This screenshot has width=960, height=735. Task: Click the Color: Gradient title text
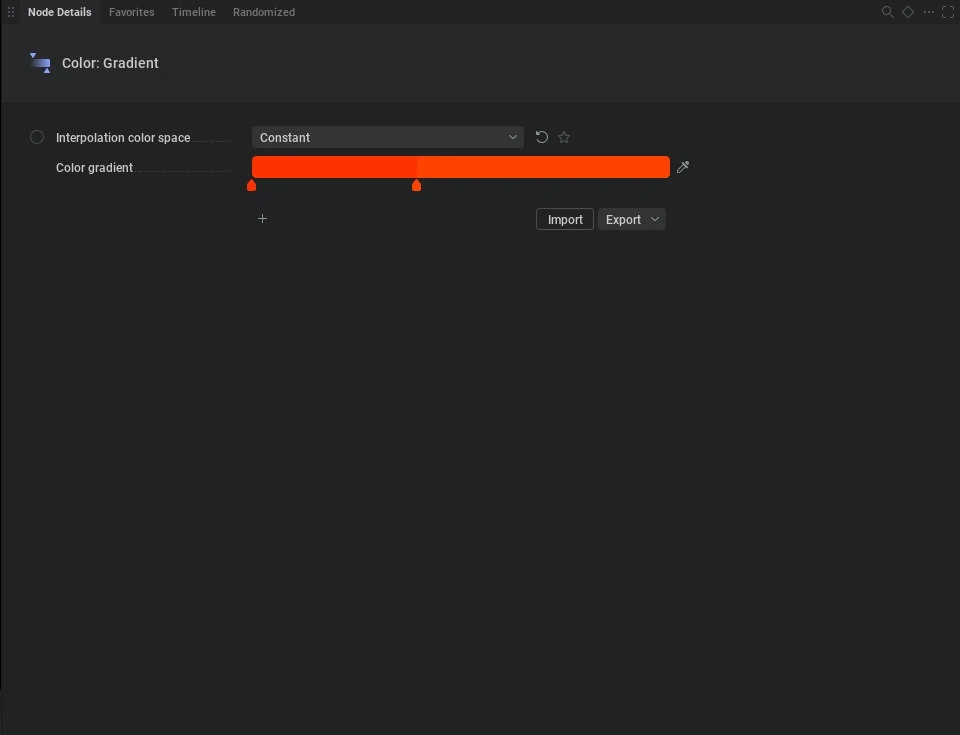click(110, 63)
